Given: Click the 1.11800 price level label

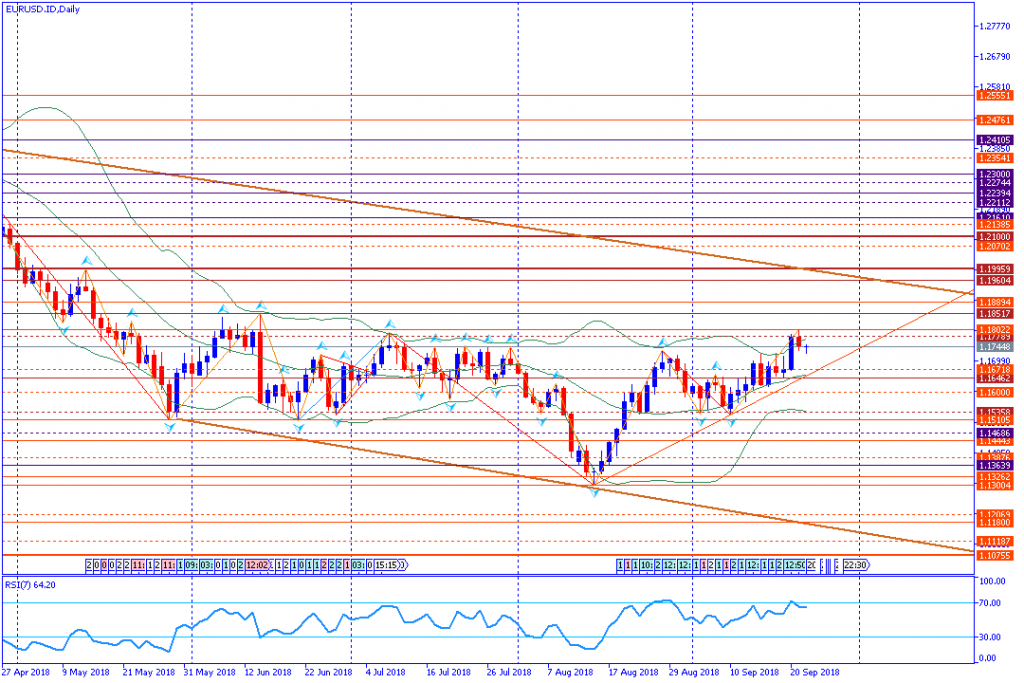Looking at the screenshot, I should (x=995, y=522).
